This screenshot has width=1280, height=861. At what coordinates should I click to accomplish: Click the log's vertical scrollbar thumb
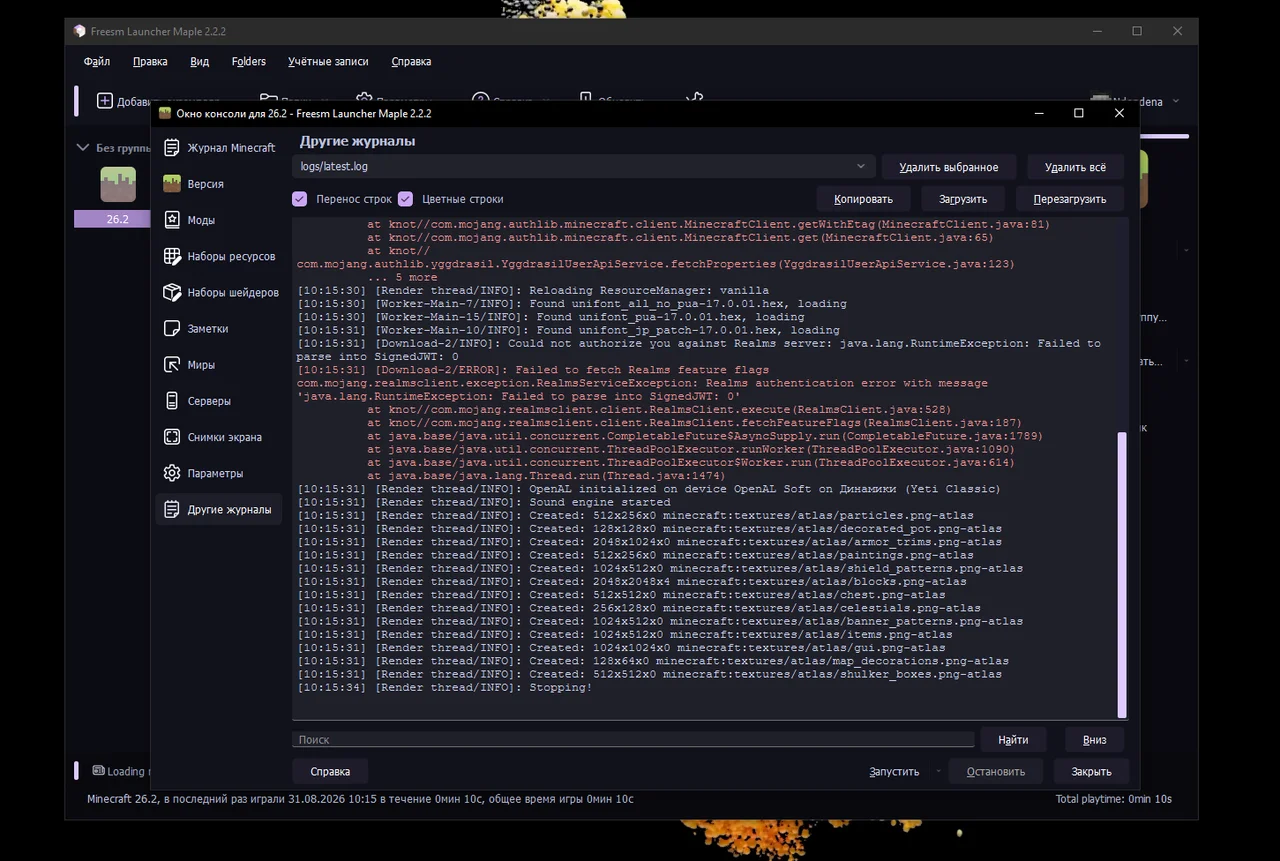click(x=1122, y=574)
